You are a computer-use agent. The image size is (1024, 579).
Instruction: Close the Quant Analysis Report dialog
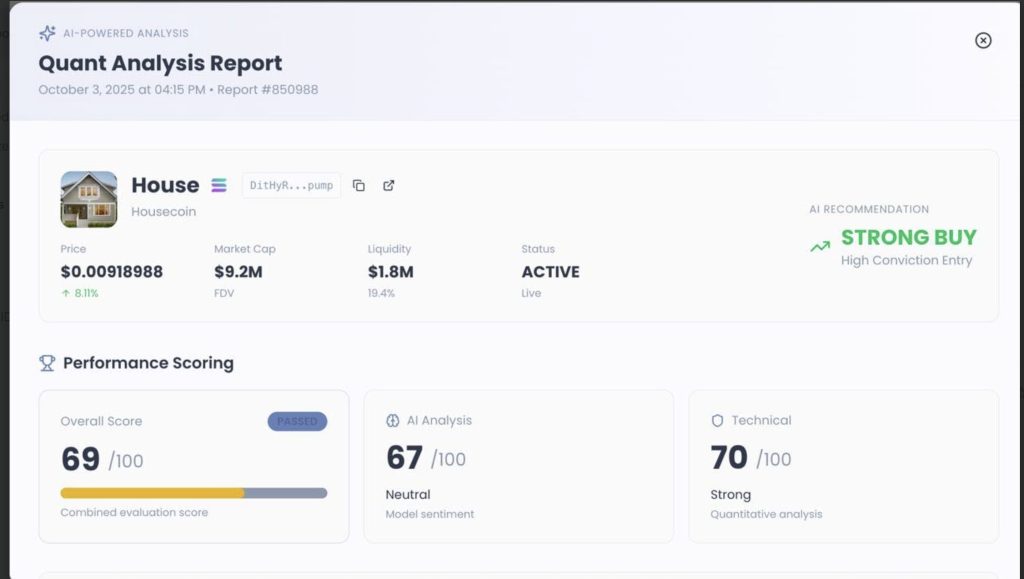(x=983, y=40)
